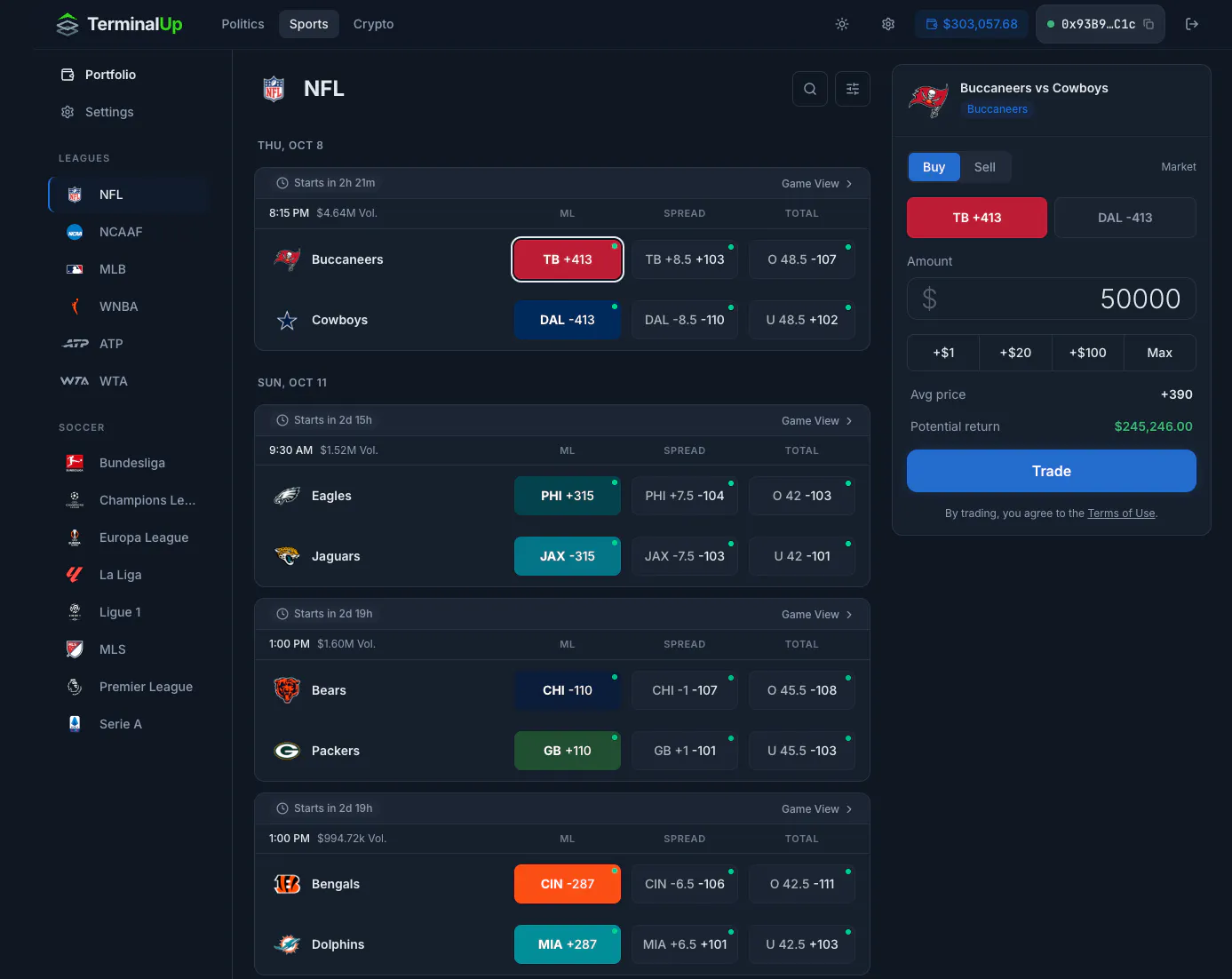Toggle JAX -315 moneyline
Image resolution: width=1232 pixels, height=979 pixels.
(x=568, y=556)
